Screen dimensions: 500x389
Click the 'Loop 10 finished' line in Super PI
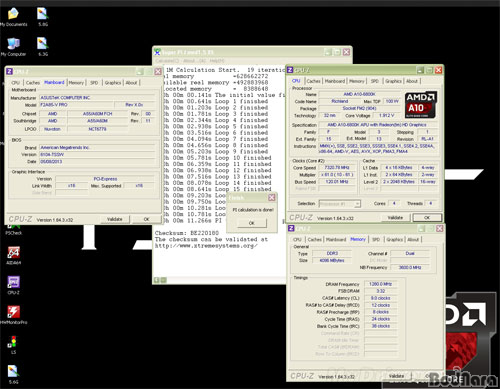click(x=218, y=158)
